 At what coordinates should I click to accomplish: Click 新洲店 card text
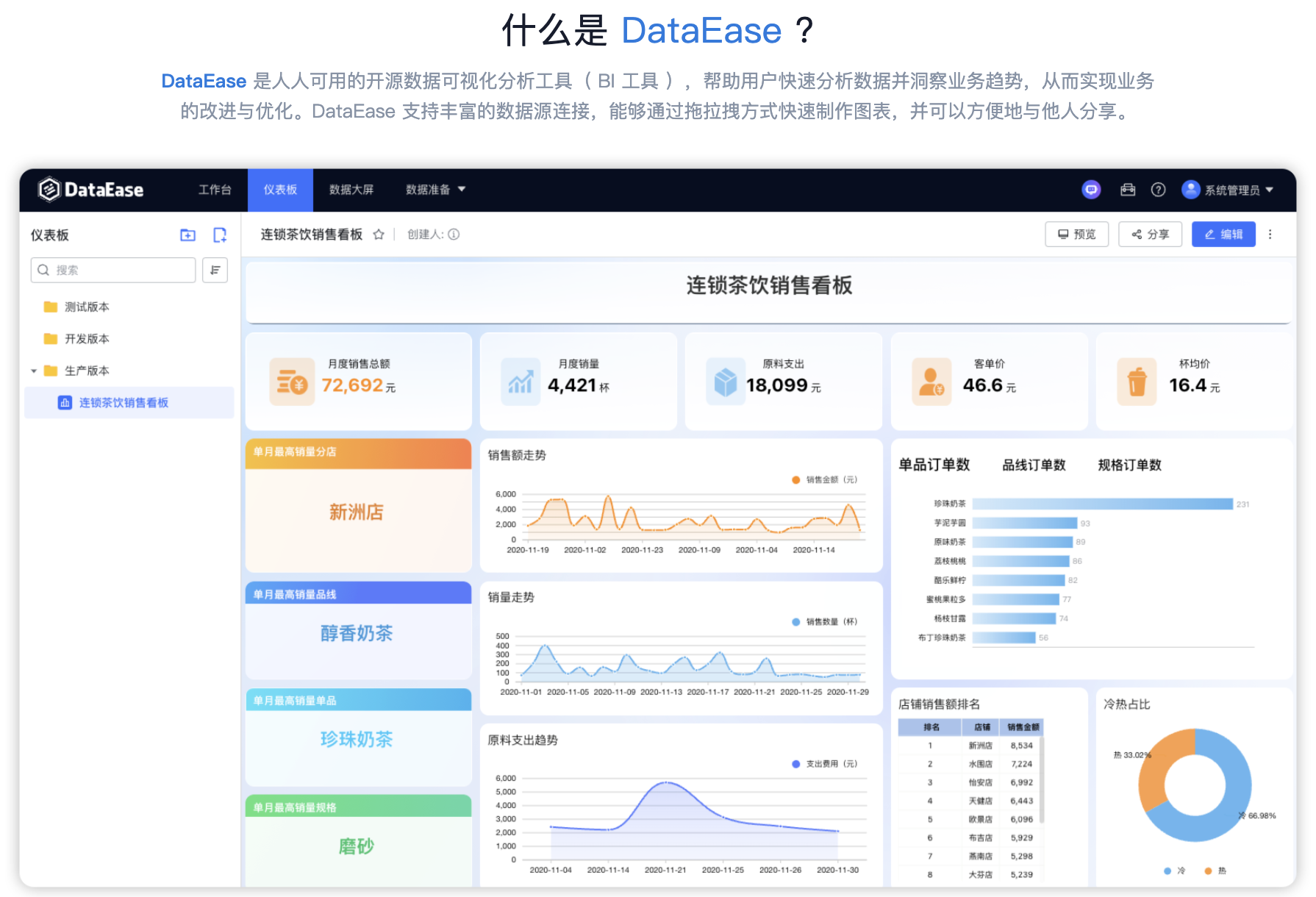(357, 512)
